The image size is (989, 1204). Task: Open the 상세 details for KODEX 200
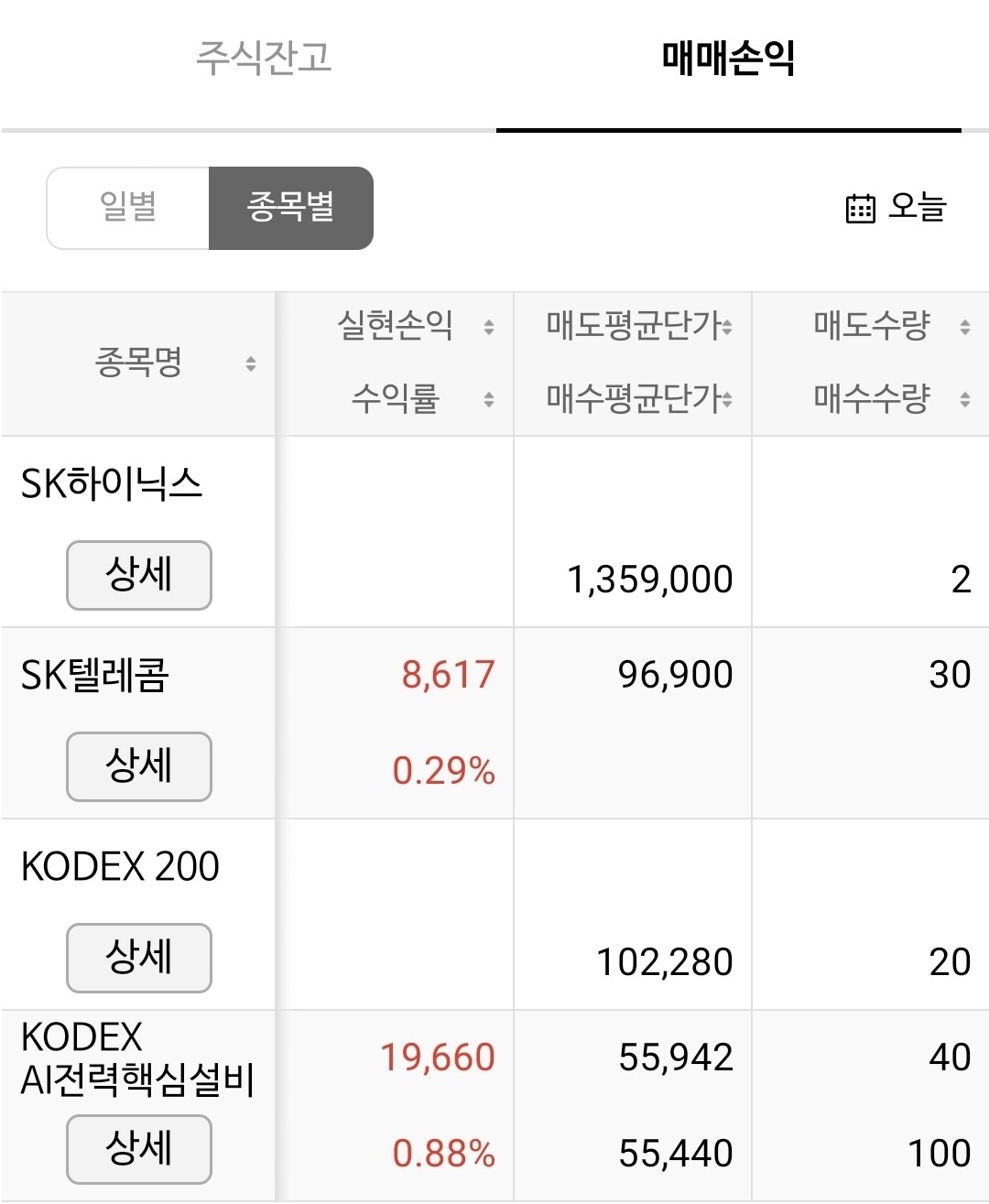(139, 958)
